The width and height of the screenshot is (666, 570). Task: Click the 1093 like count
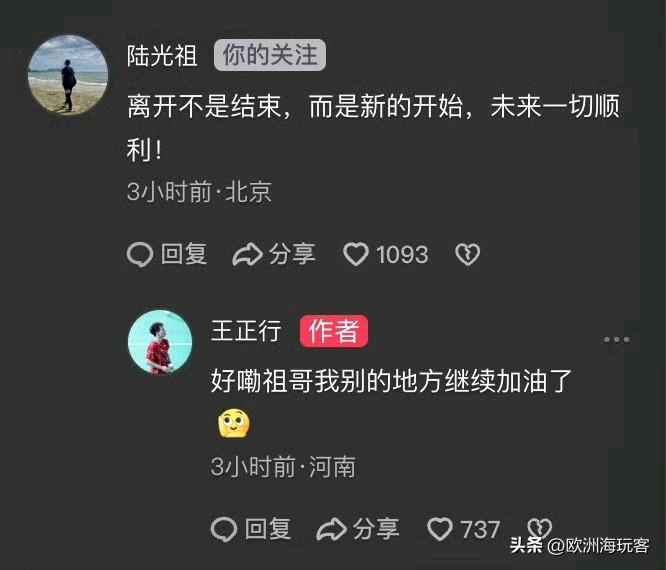click(x=402, y=254)
